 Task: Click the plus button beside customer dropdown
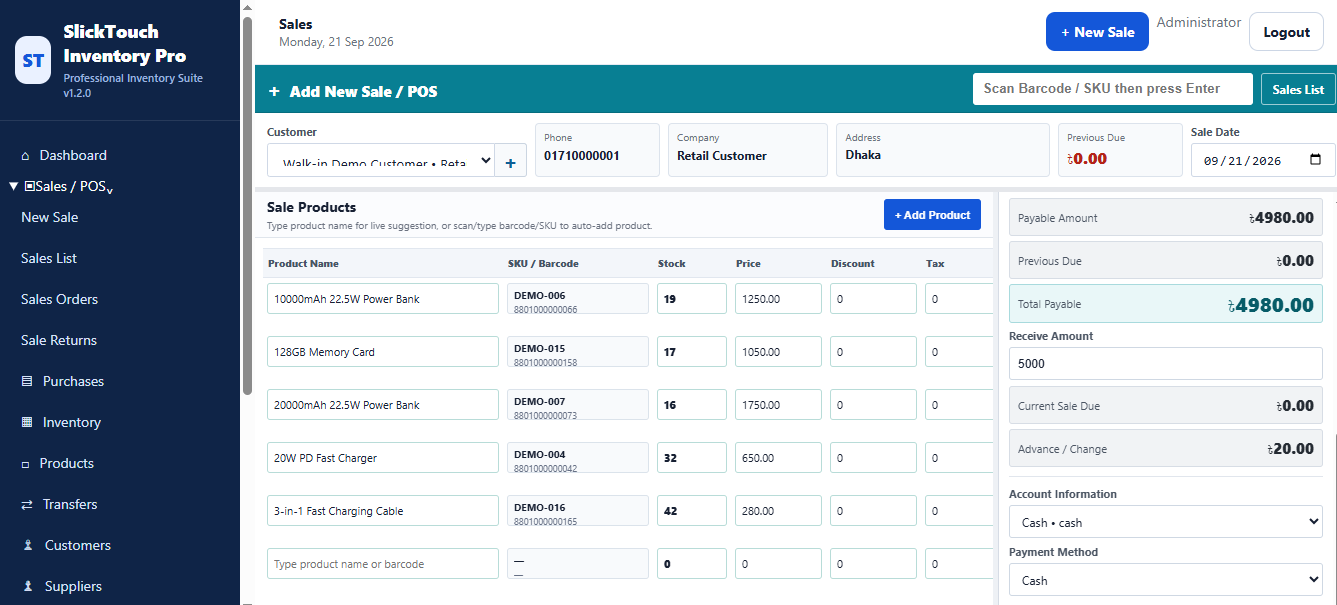click(510, 161)
